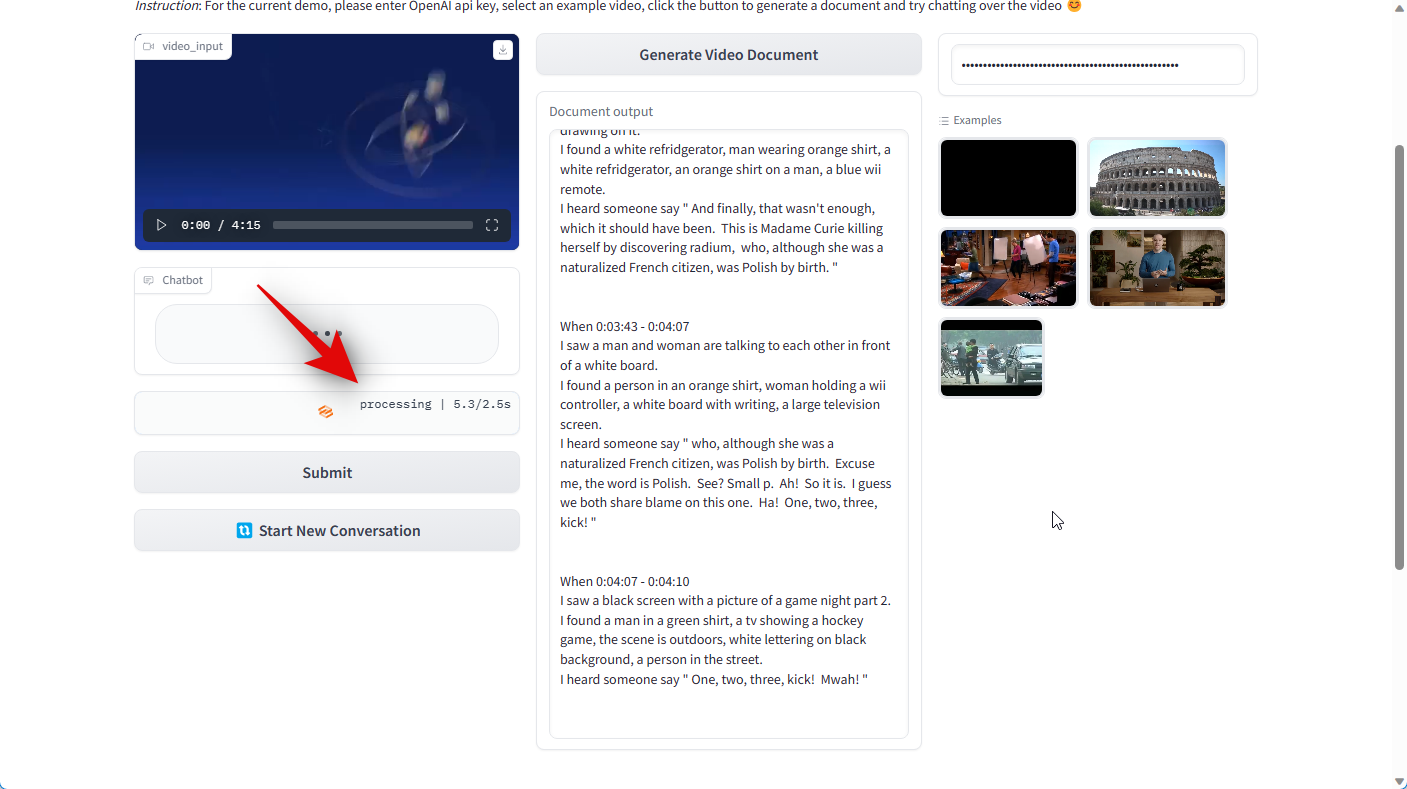Open the video in fullscreen mode
Screen dimensions: 1407x789
click(492, 225)
